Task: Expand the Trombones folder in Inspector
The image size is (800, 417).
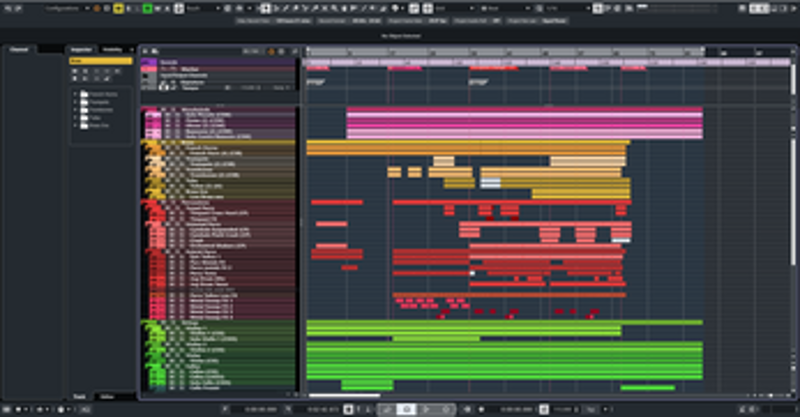Action: pos(77,110)
